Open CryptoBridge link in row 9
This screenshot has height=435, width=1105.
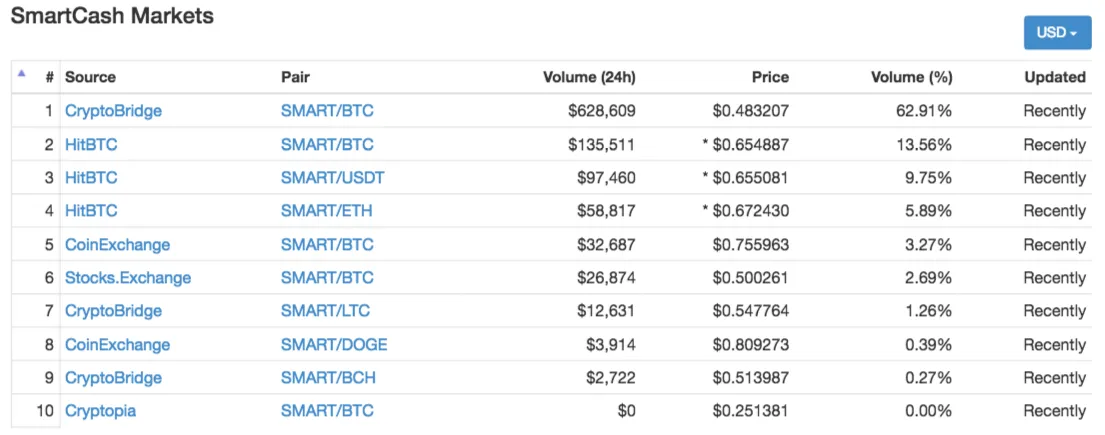(113, 378)
